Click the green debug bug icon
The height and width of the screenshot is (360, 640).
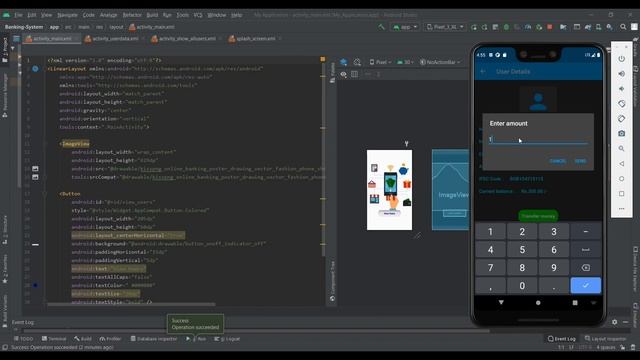coord(506,27)
